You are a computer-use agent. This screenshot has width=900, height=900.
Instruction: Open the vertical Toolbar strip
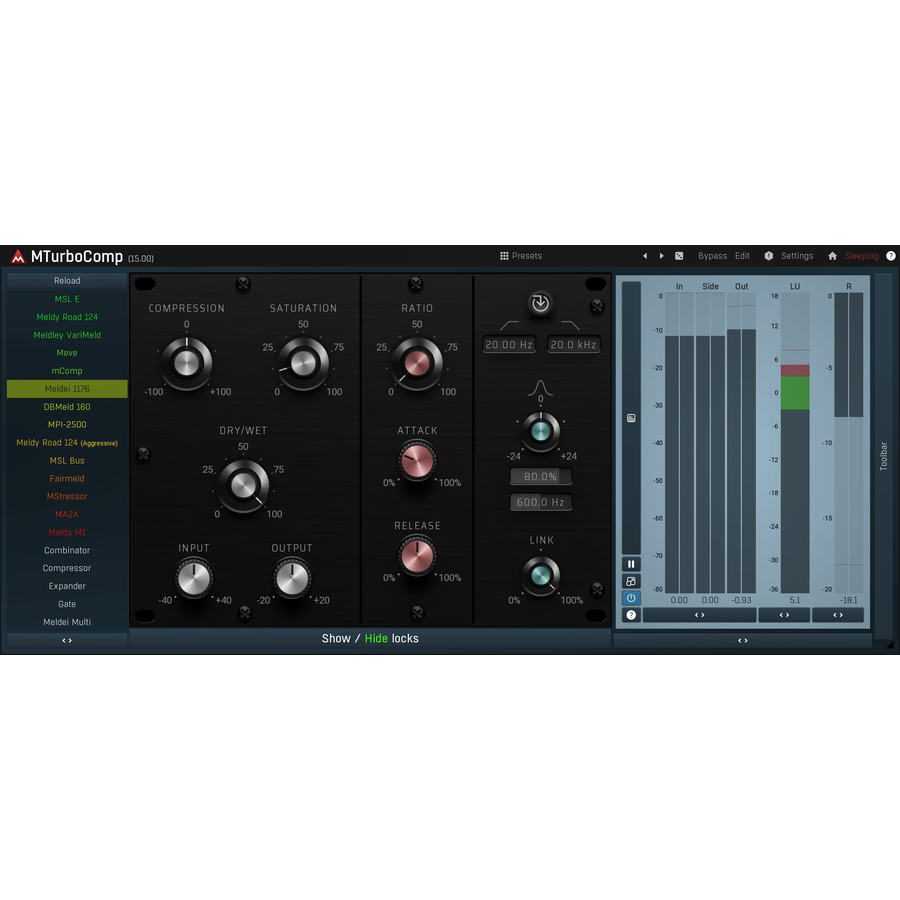click(x=883, y=456)
